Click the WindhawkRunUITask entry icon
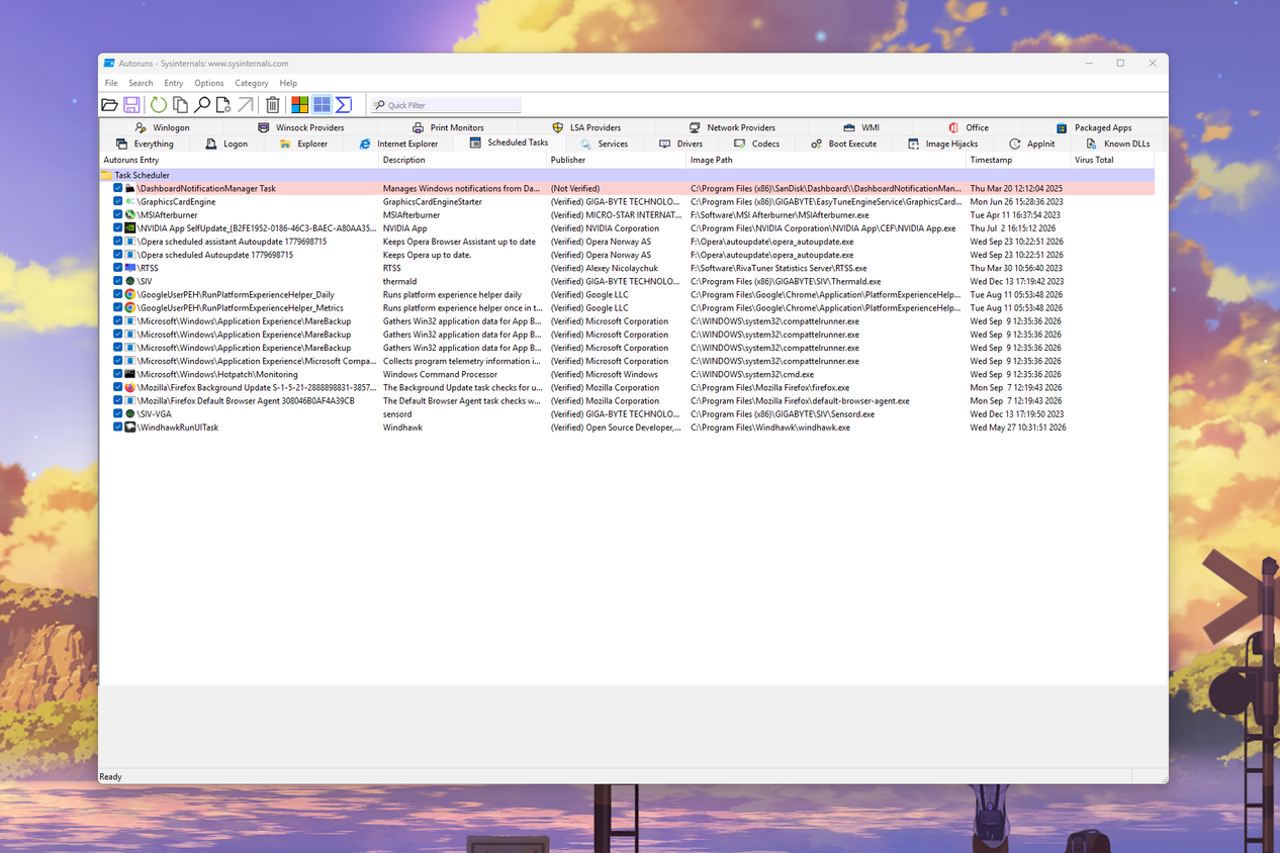Viewport: 1280px width, 853px height. click(x=130, y=427)
